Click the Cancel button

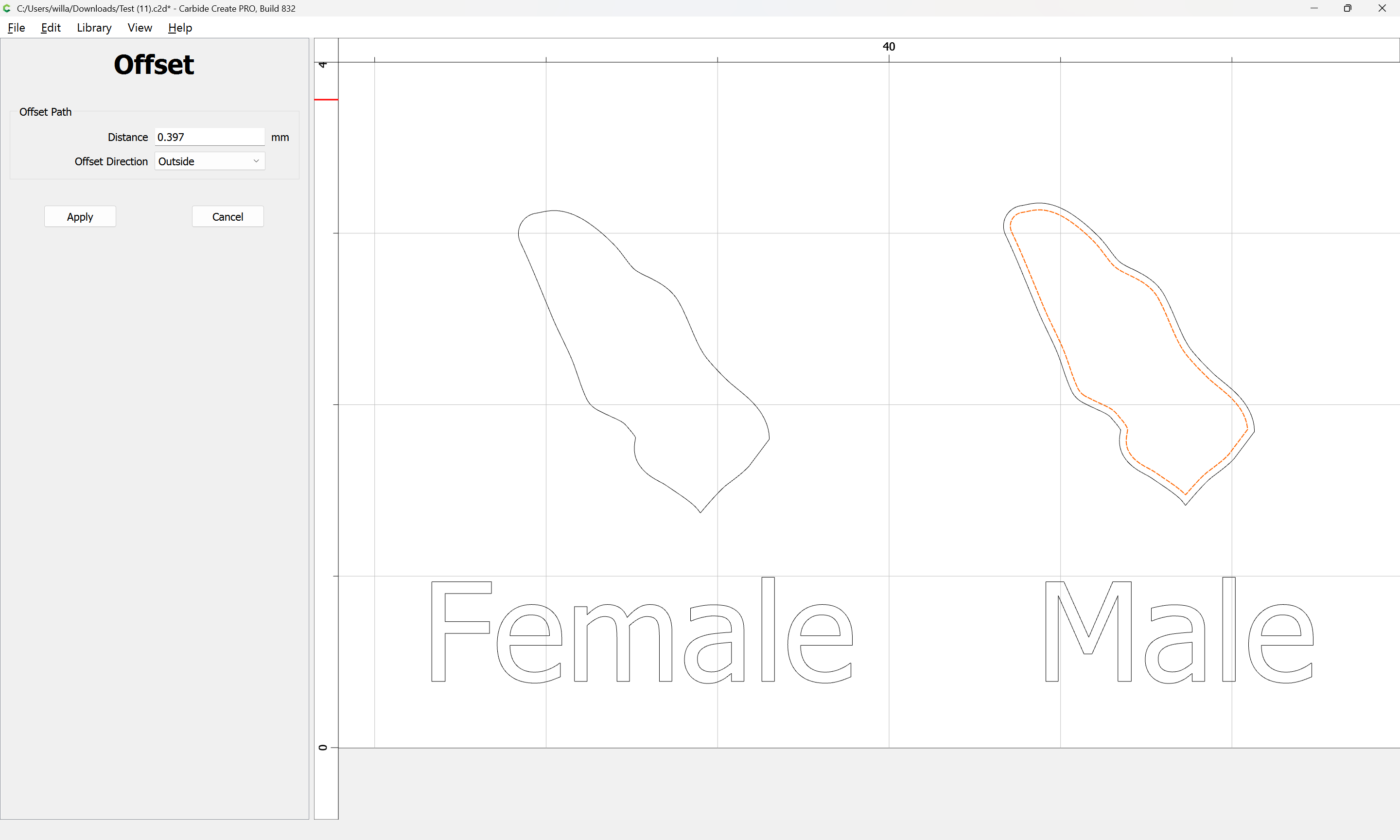[x=227, y=216]
